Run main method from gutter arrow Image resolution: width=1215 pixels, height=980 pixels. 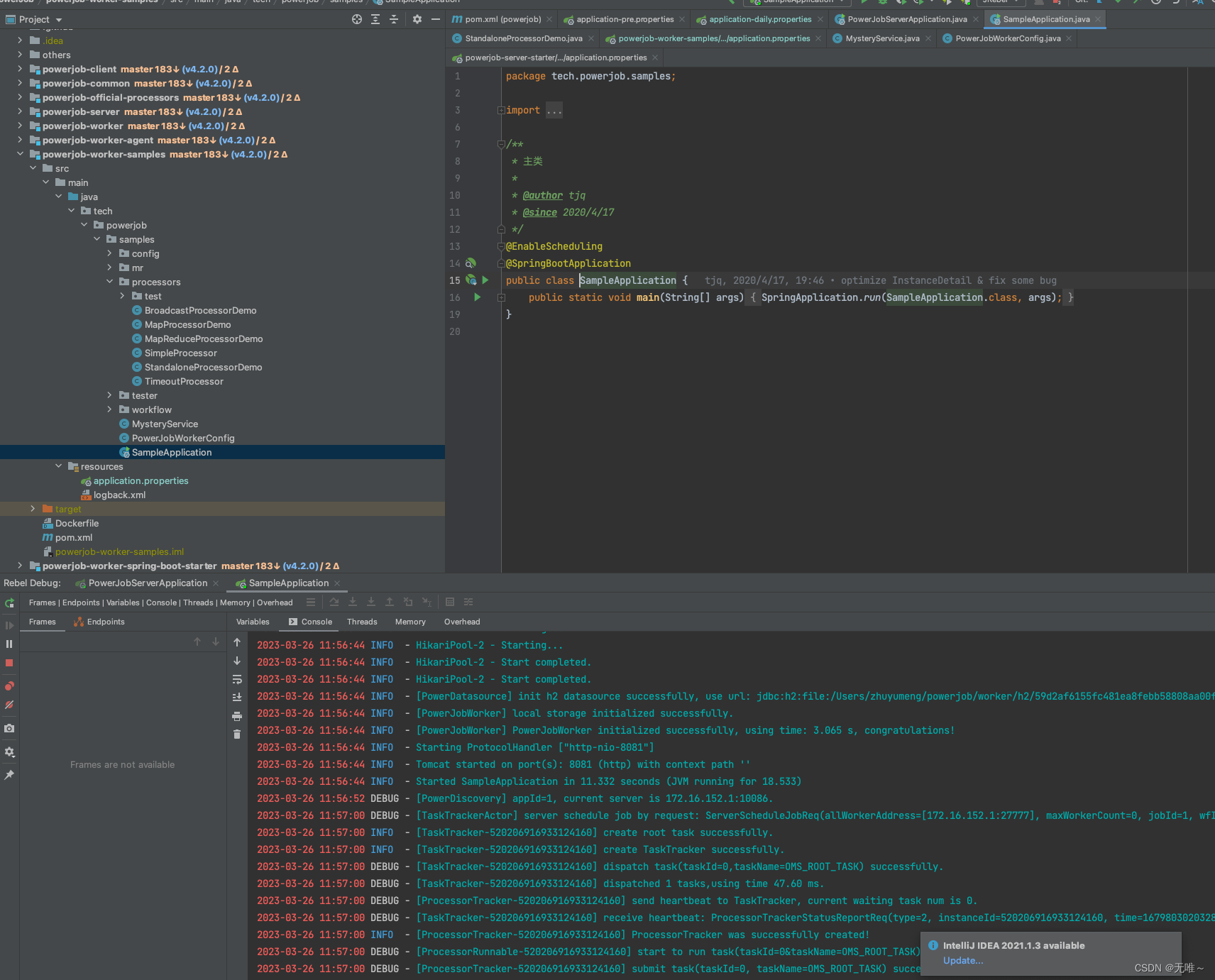[478, 297]
